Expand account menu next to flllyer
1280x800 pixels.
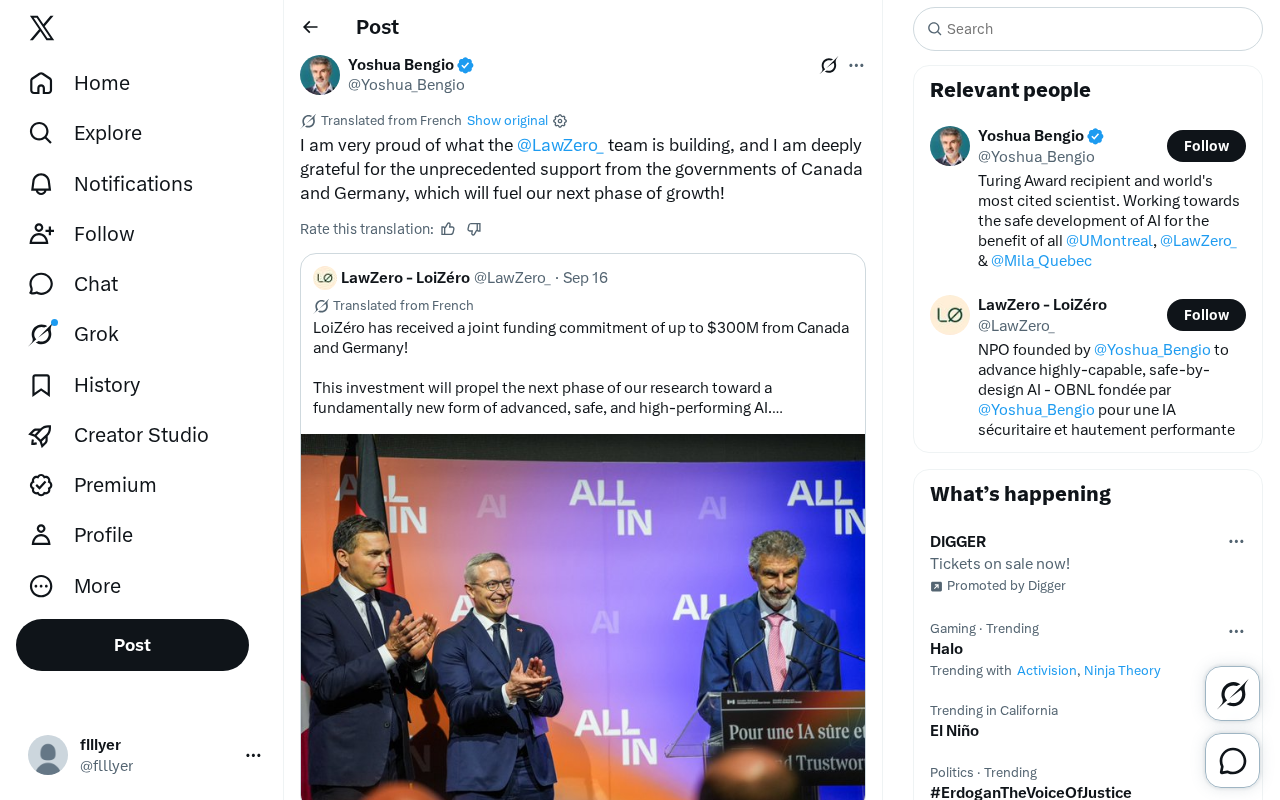[x=253, y=755]
